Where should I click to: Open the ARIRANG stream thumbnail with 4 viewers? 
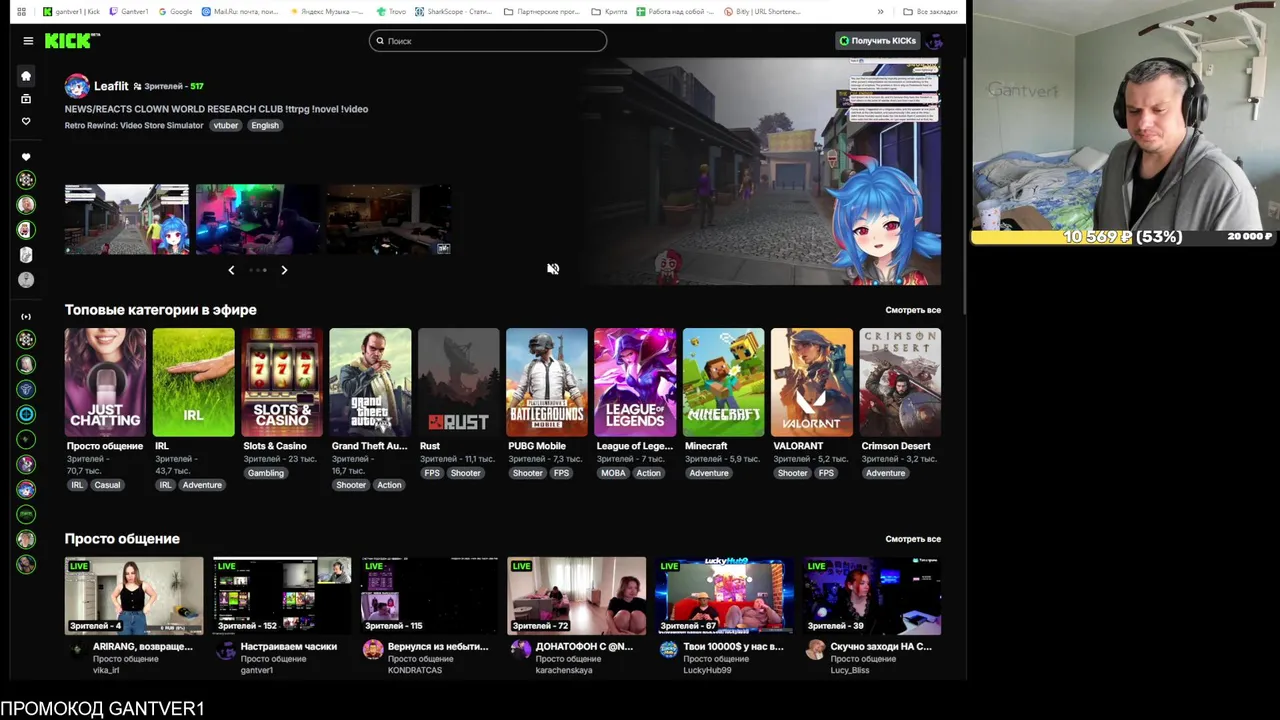click(134, 595)
